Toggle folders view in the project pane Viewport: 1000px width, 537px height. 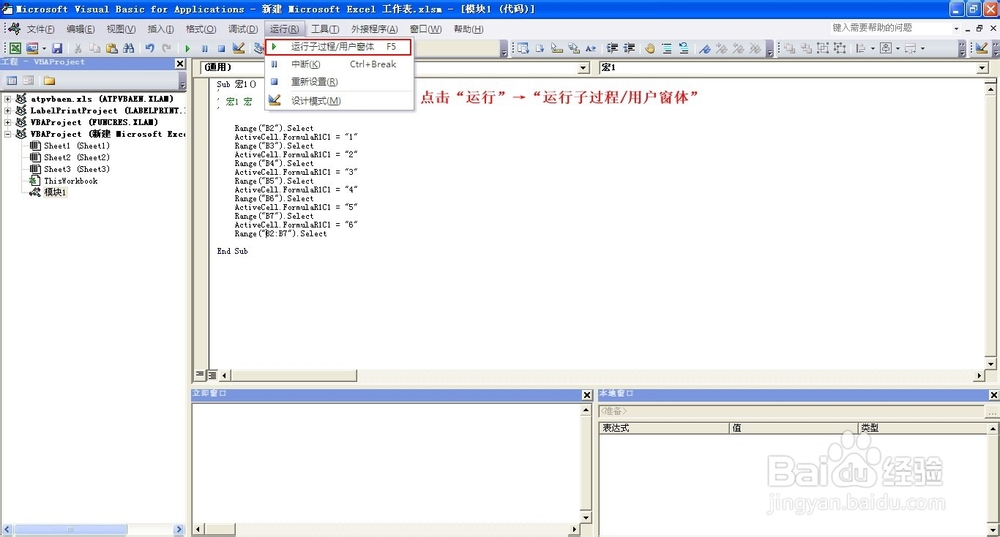(x=49, y=80)
